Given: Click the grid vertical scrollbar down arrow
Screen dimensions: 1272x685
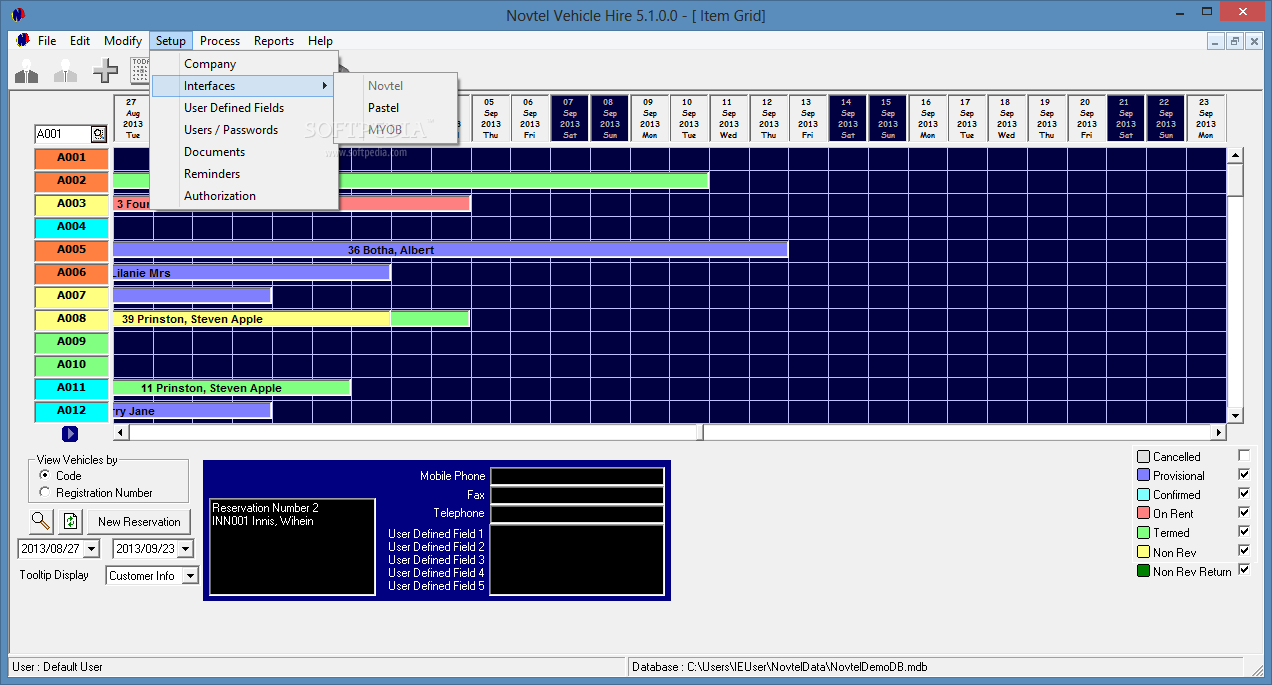Looking at the screenshot, I should [x=1235, y=415].
